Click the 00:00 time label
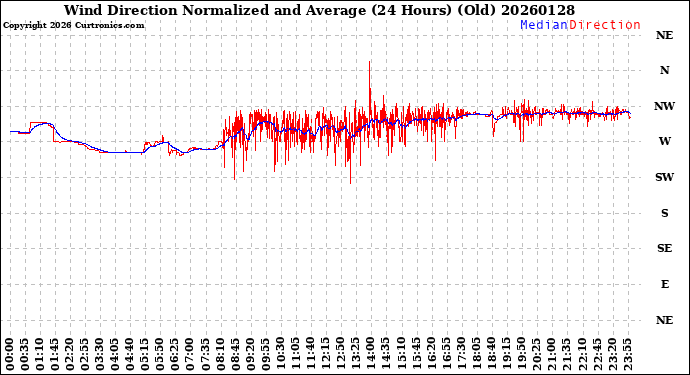The height and width of the screenshot is (375, 690). point(10,354)
